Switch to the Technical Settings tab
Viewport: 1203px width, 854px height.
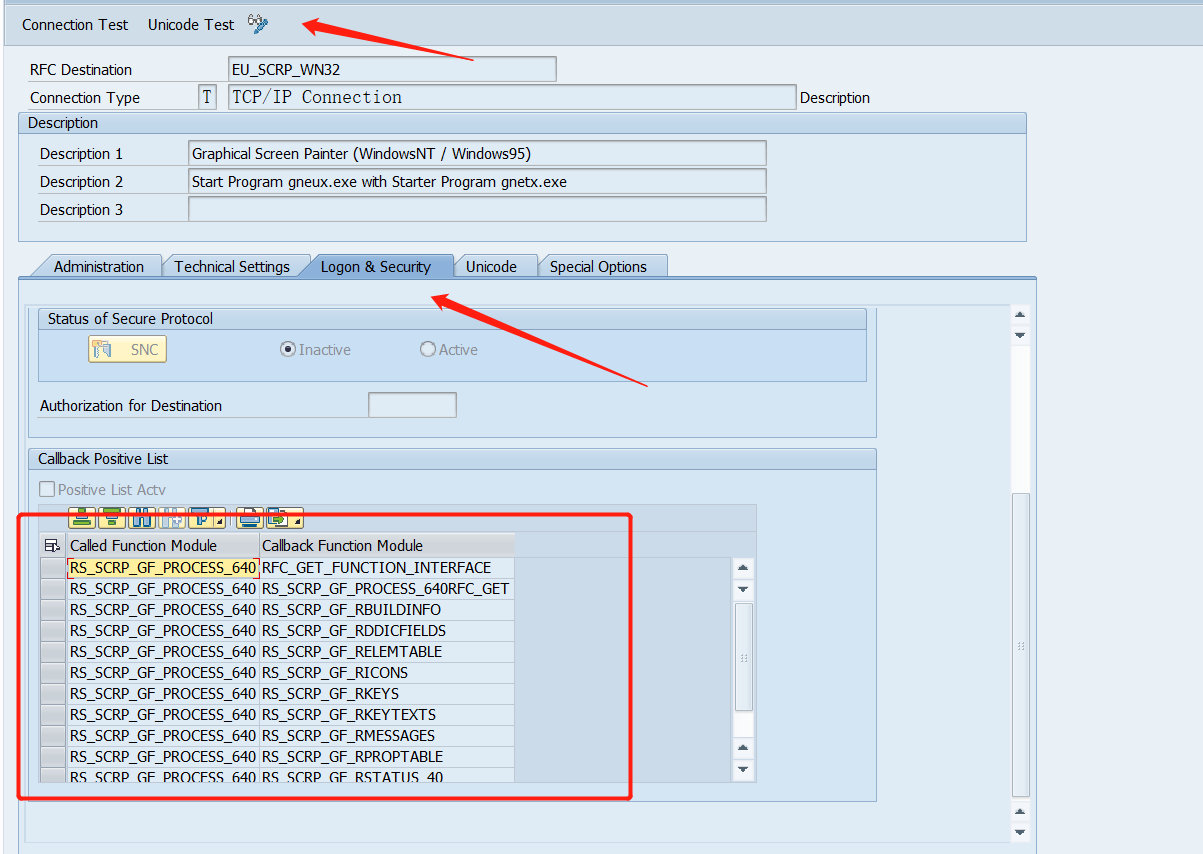[x=235, y=265]
